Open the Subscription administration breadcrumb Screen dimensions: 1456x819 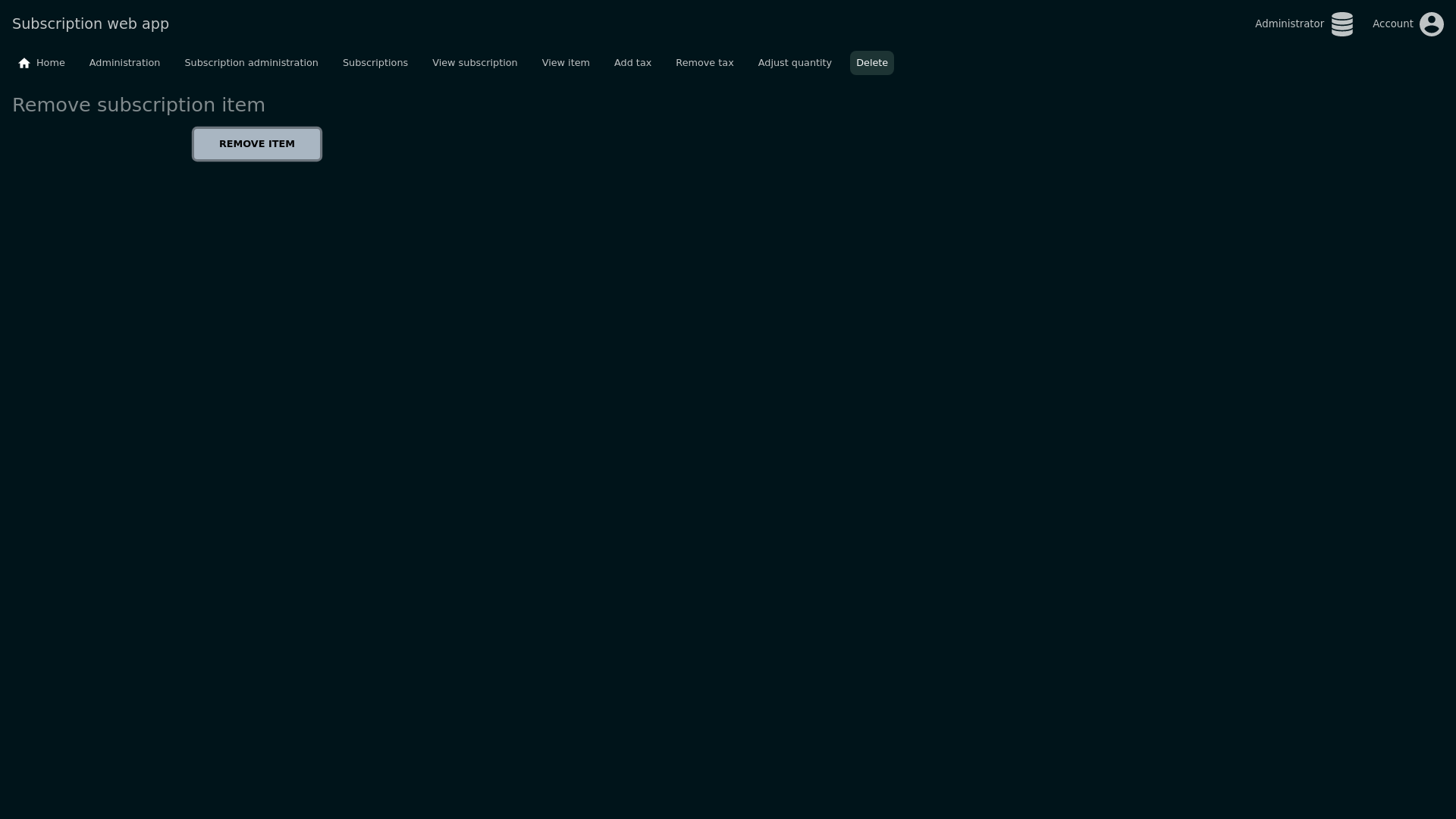click(251, 63)
